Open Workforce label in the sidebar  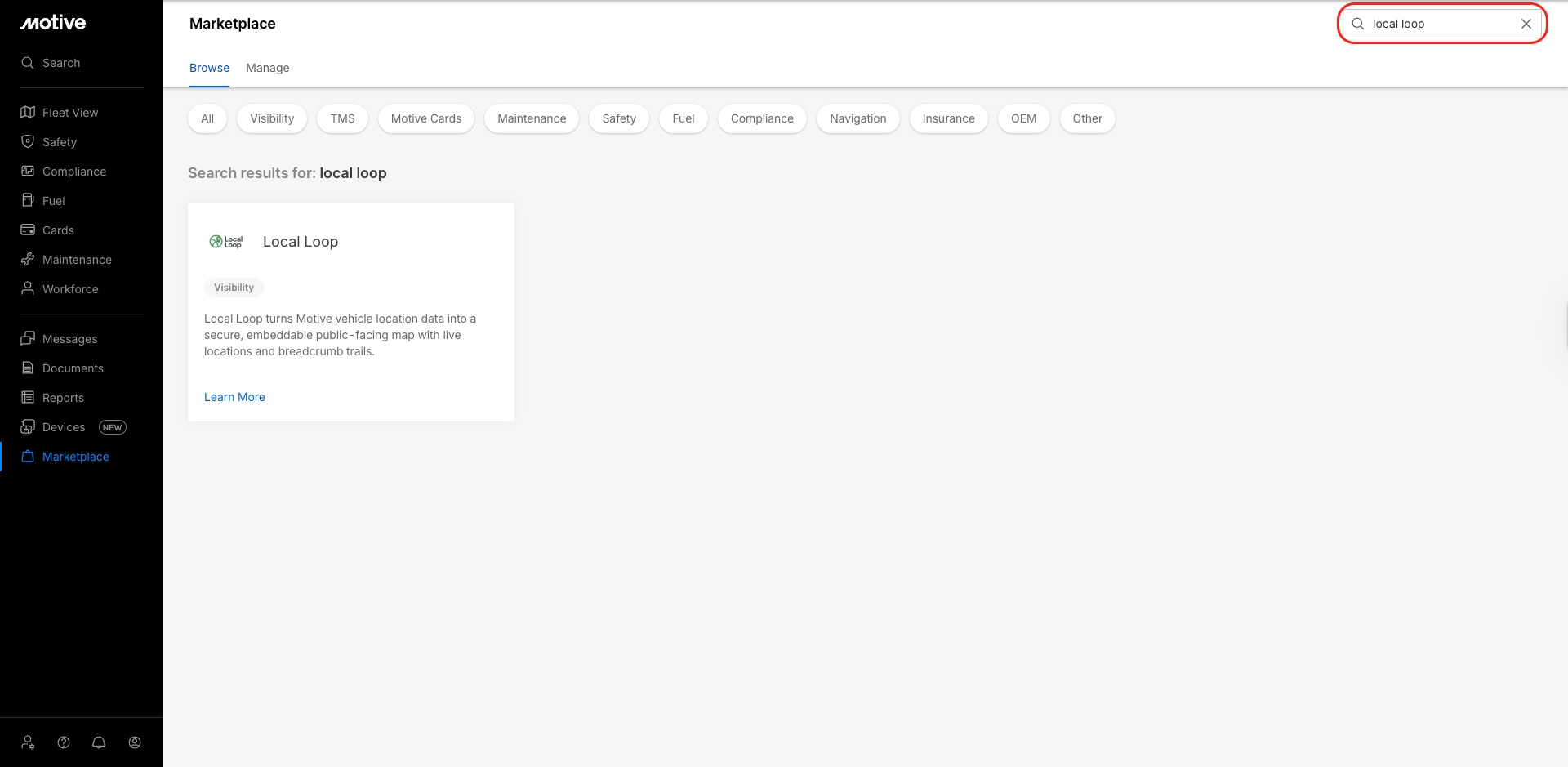pyautogui.click(x=70, y=289)
